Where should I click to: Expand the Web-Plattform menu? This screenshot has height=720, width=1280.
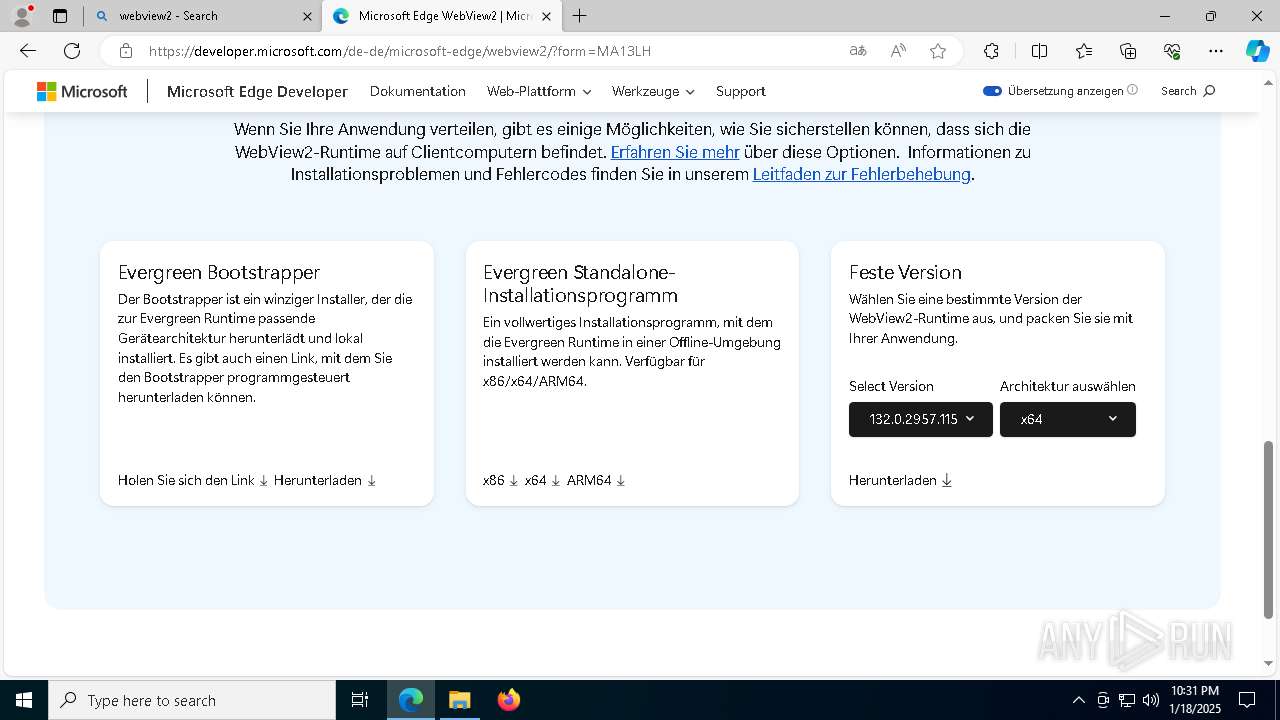[539, 91]
